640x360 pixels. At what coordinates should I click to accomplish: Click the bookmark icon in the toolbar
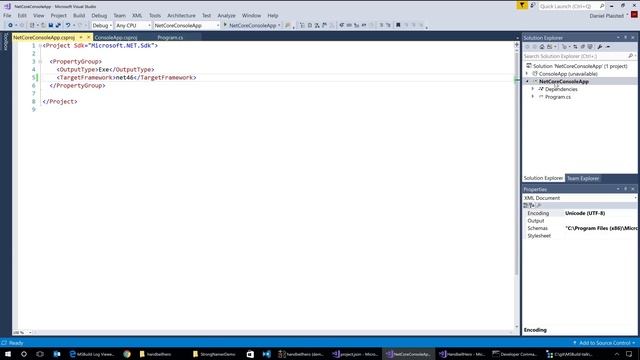click(398, 25)
